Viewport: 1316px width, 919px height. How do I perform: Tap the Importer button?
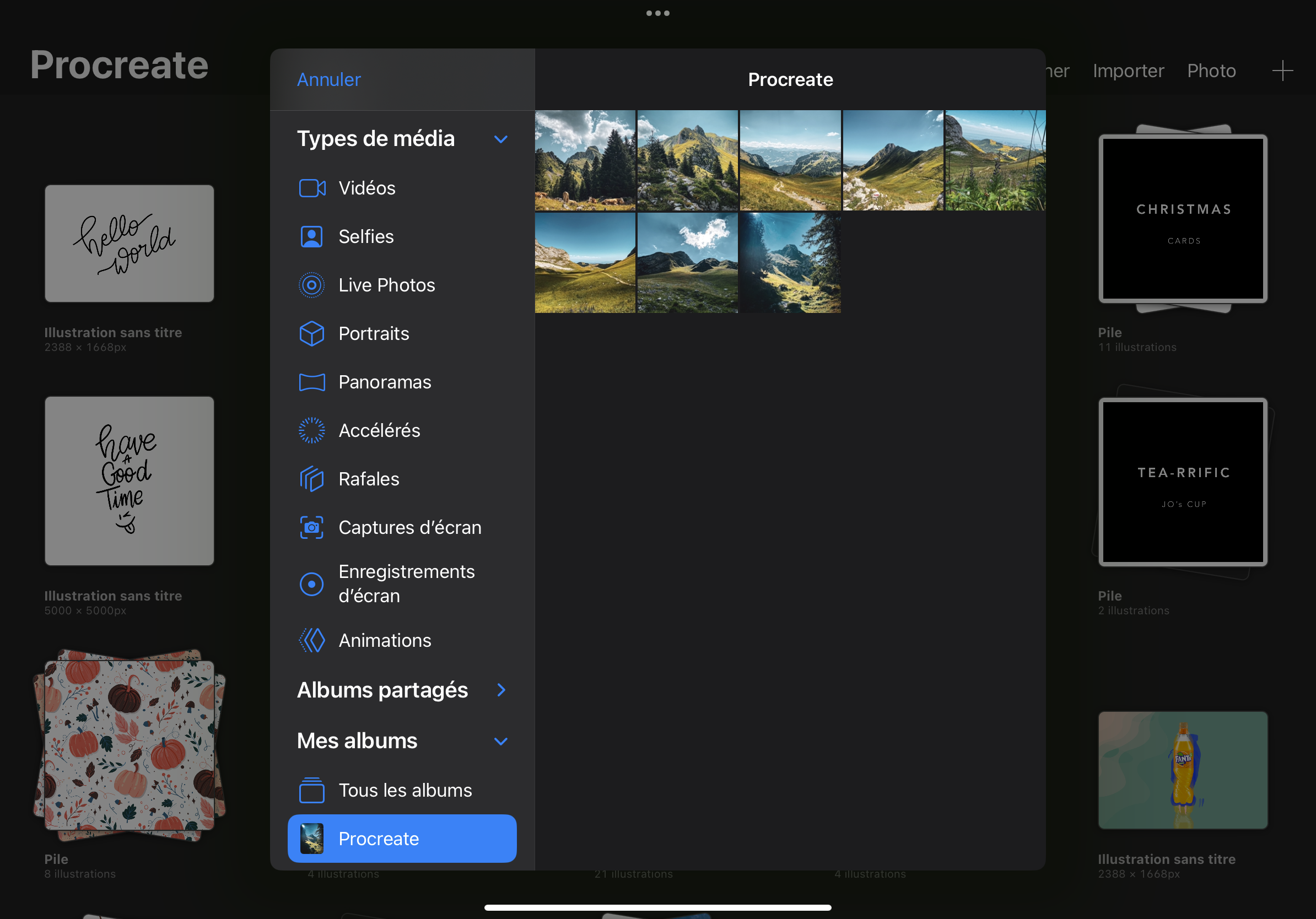(x=1128, y=71)
